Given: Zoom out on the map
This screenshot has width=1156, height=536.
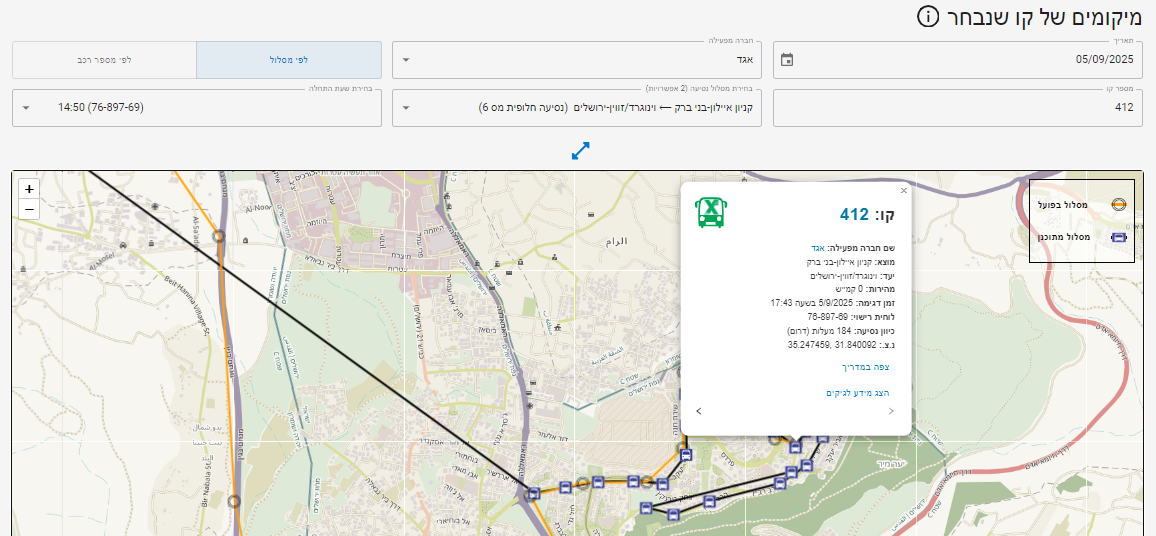Looking at the screenshot, I should tap(29, 209).
